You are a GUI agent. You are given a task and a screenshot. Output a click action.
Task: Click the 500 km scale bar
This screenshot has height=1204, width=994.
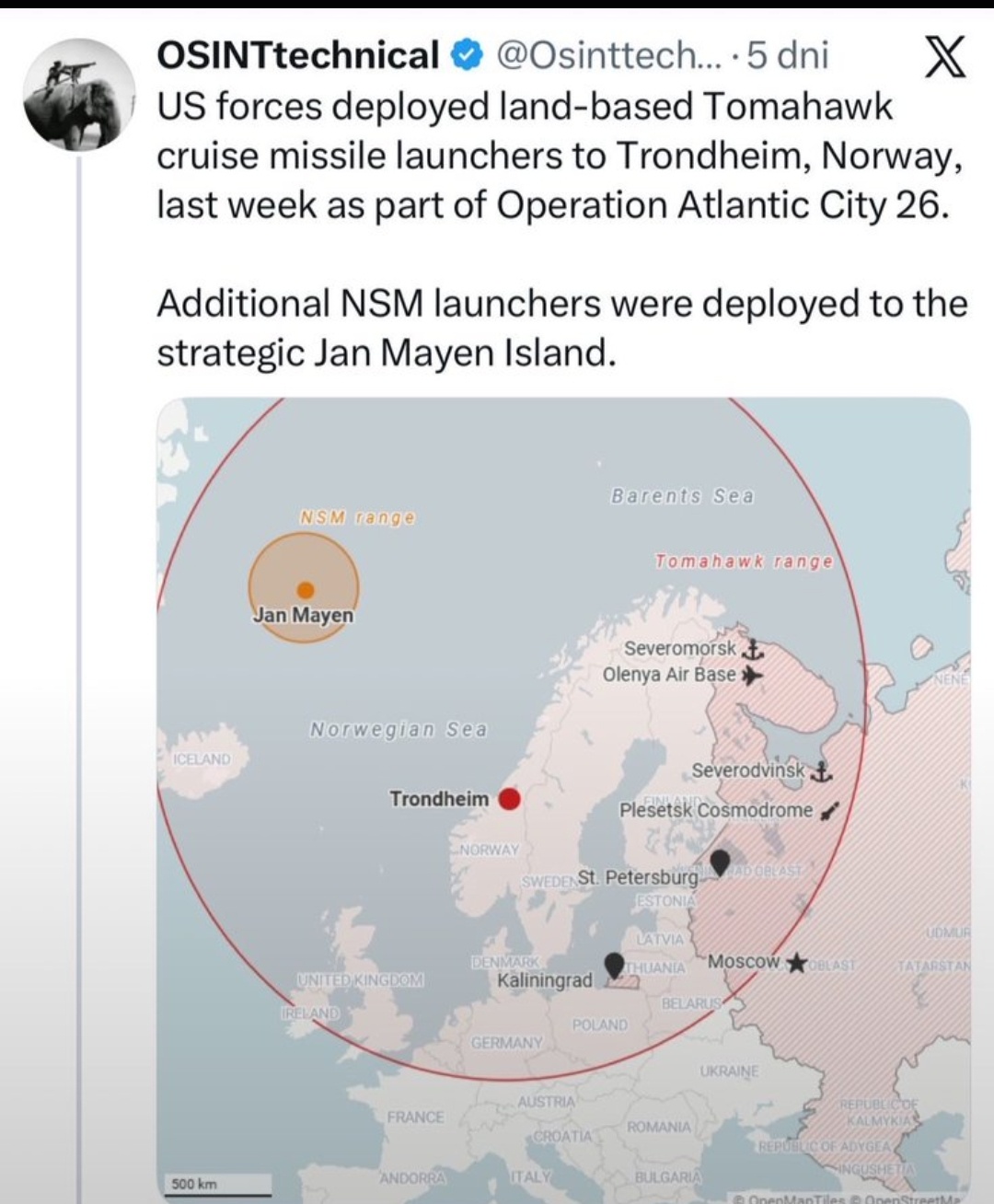click(217, 1185)
